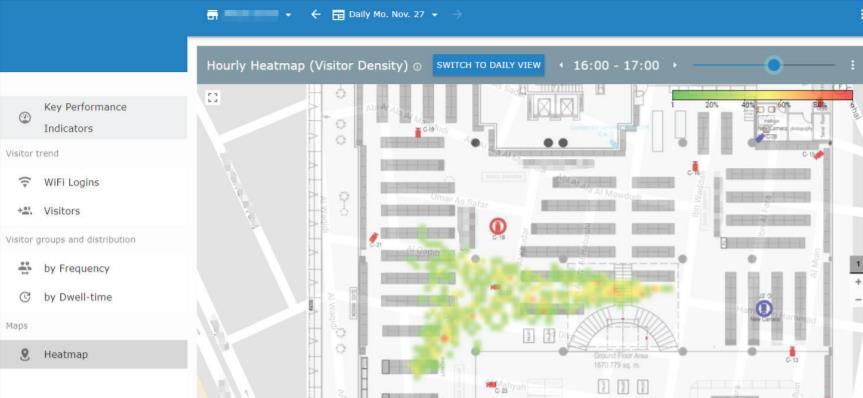Click red camera marker C-19

418,132
